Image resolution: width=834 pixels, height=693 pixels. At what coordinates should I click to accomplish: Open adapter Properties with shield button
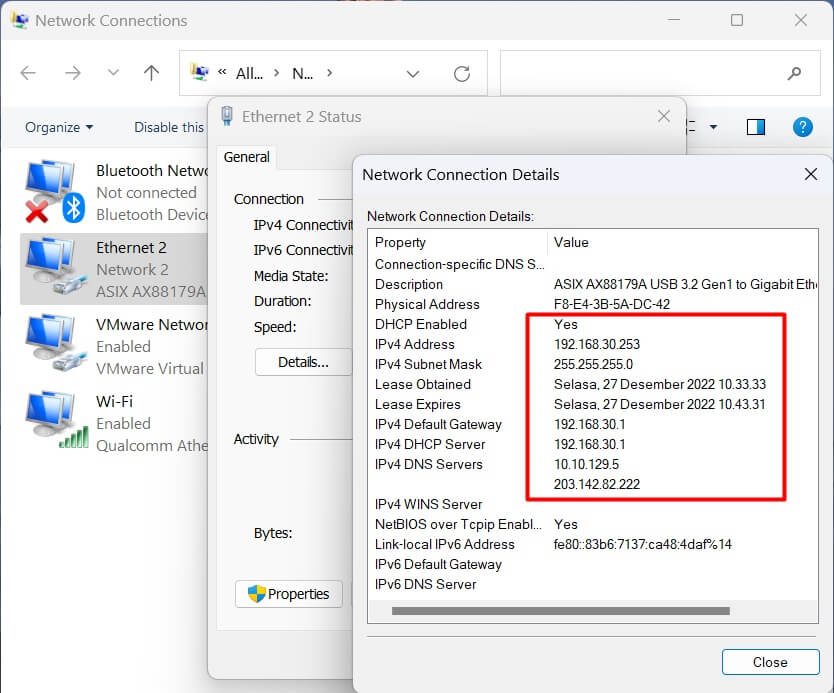(x=289, y=594)
